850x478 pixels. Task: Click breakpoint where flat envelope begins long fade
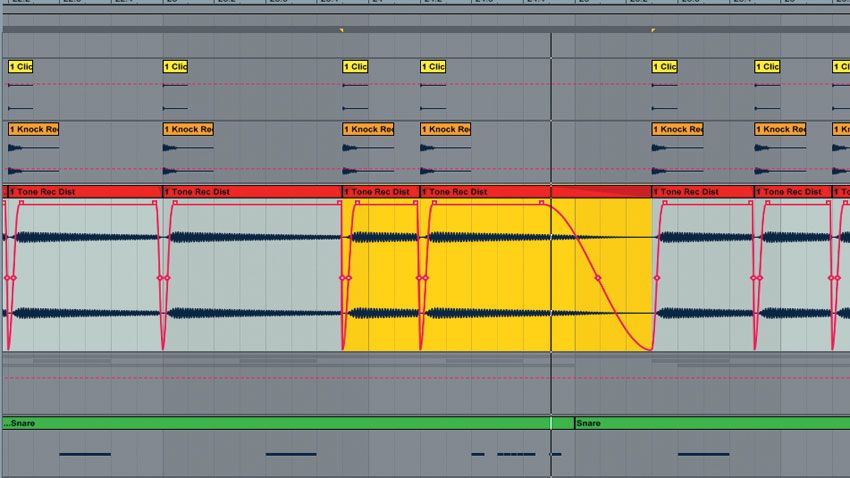click(x=542, y=203)
